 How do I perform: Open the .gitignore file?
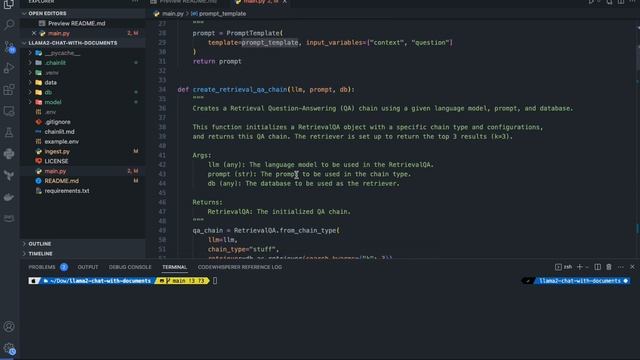[57, 122]
